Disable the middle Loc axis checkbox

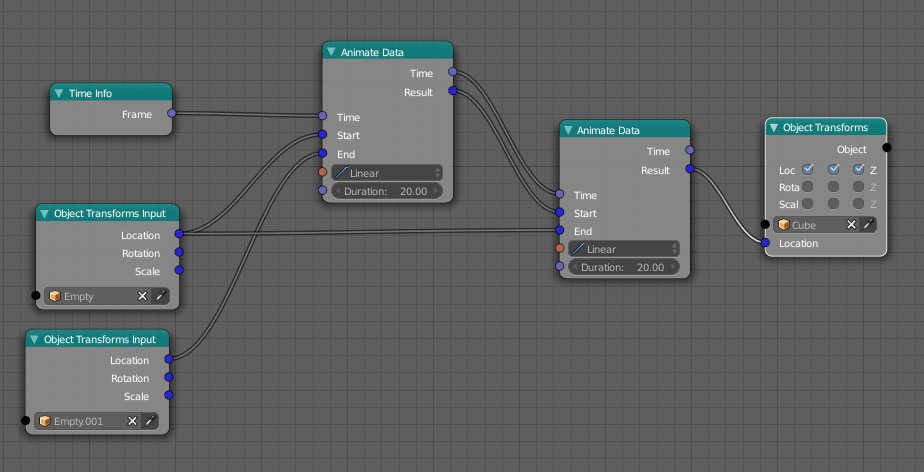[833, 169]
